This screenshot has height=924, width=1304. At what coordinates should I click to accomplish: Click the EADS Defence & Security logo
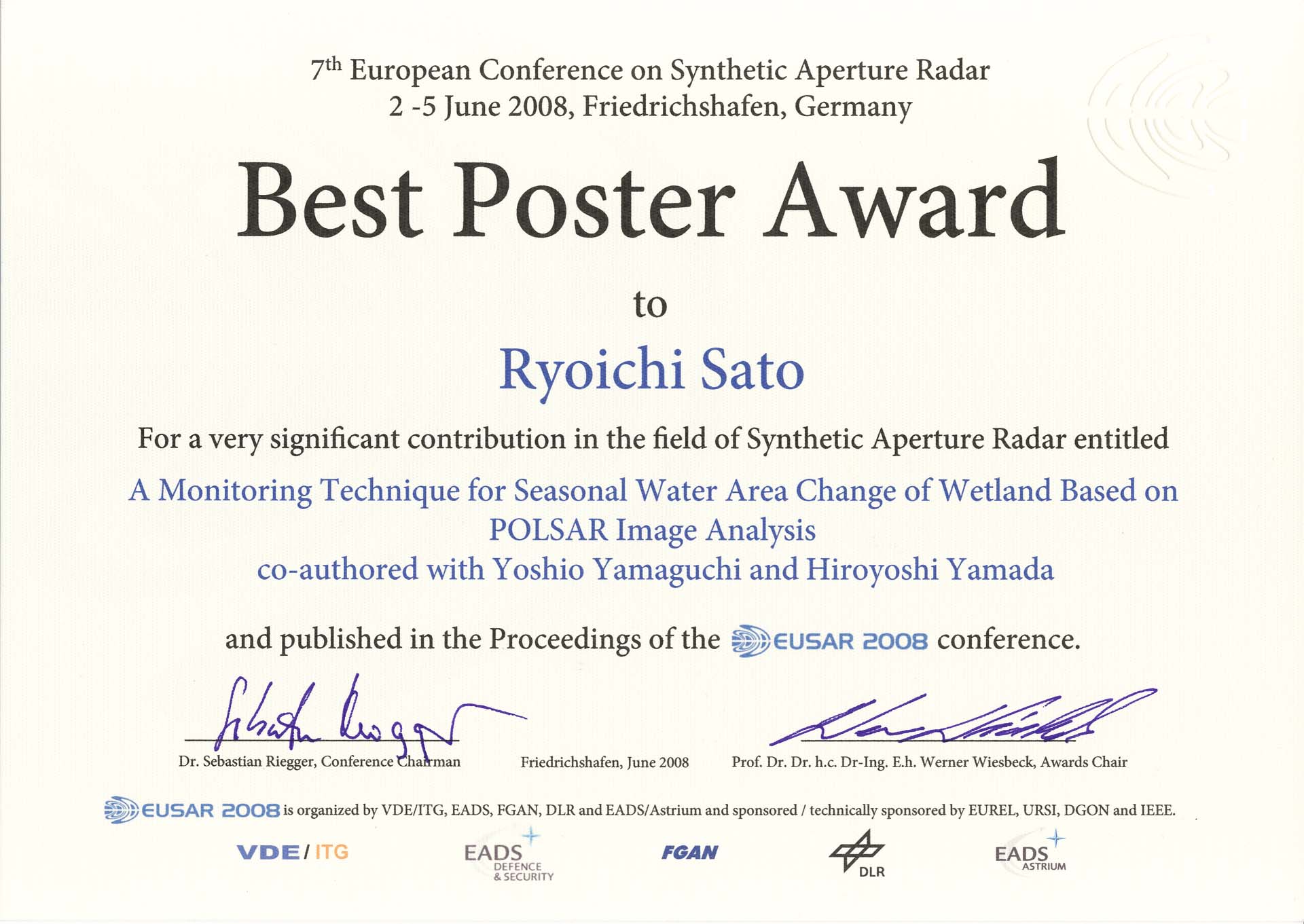click(508, 857)
